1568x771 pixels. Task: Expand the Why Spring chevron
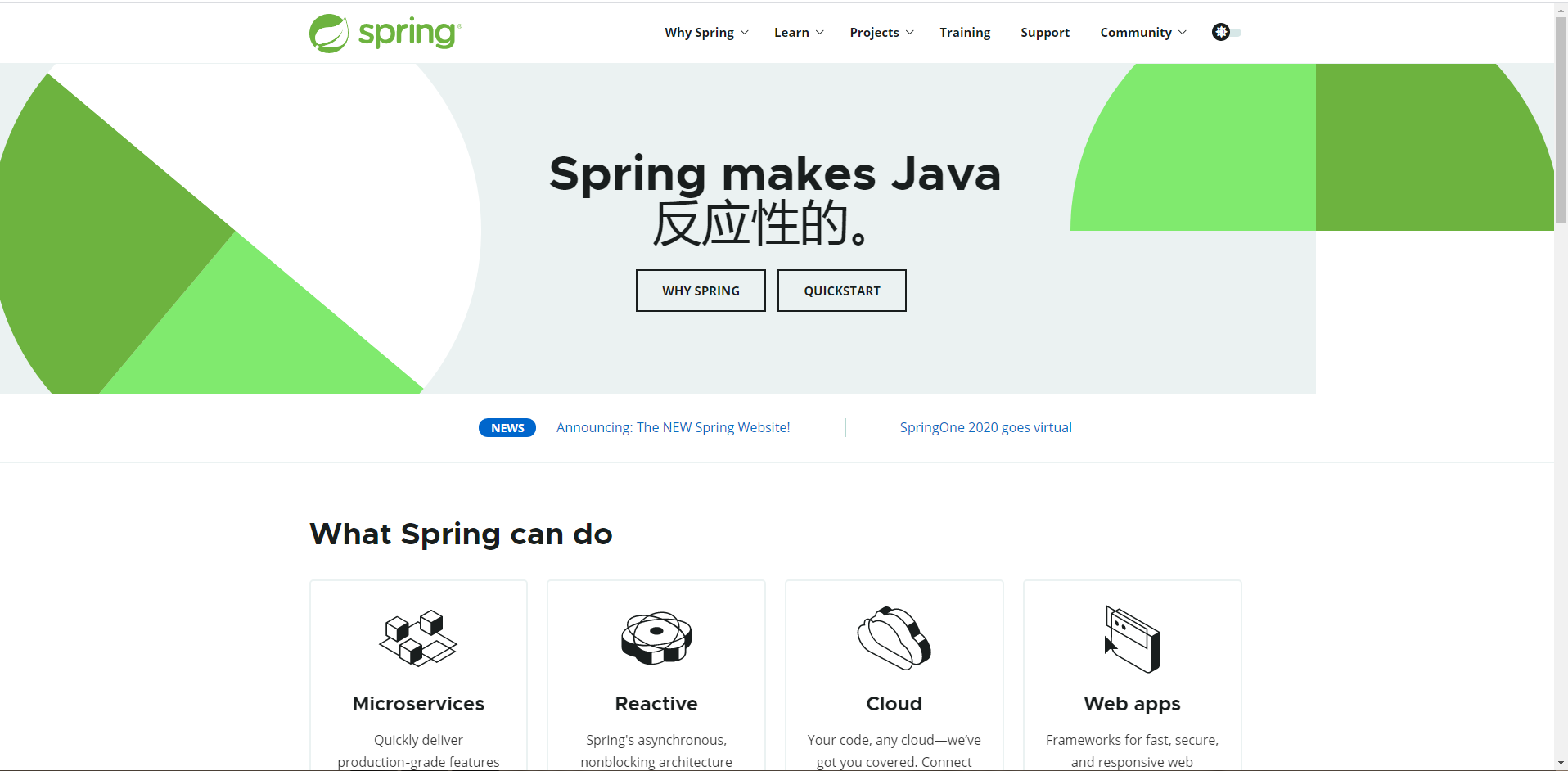pos(745,33)
